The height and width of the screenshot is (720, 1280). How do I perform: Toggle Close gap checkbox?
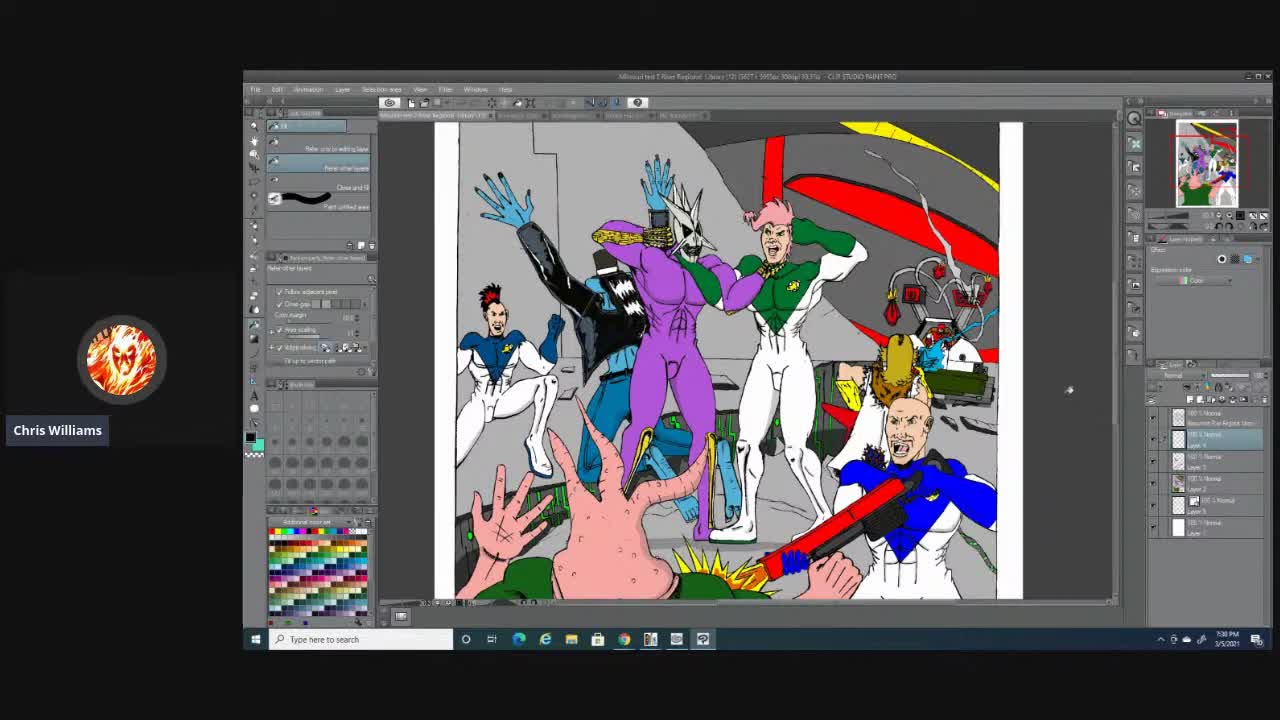(280, 304)
